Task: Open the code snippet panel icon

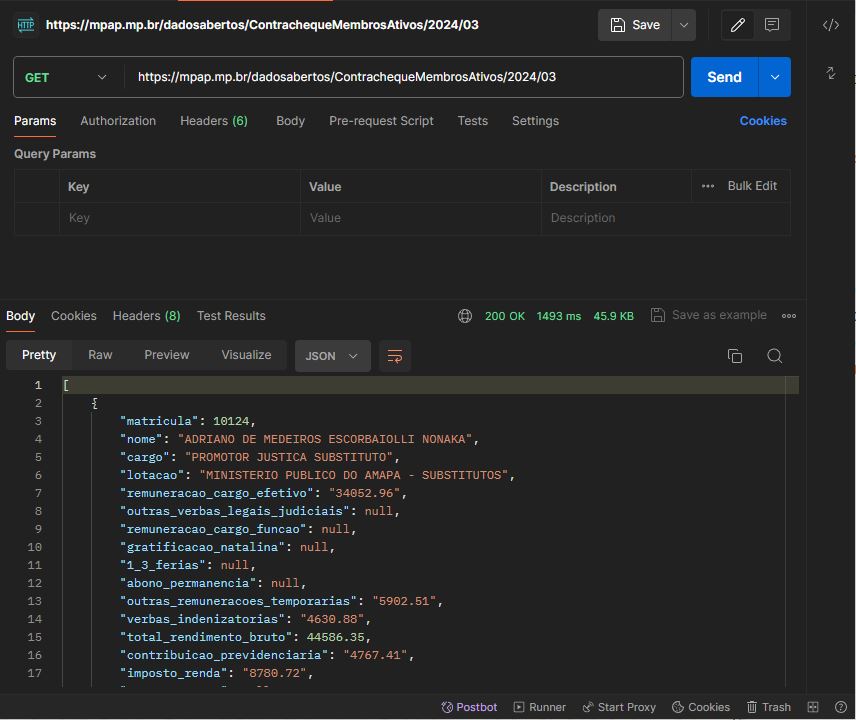Action: [x=831, y=25]
